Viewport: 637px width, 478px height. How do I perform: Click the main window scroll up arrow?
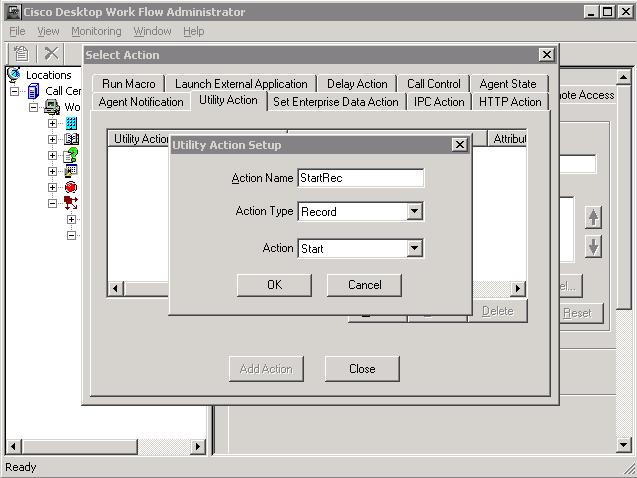tap(624, 77)
